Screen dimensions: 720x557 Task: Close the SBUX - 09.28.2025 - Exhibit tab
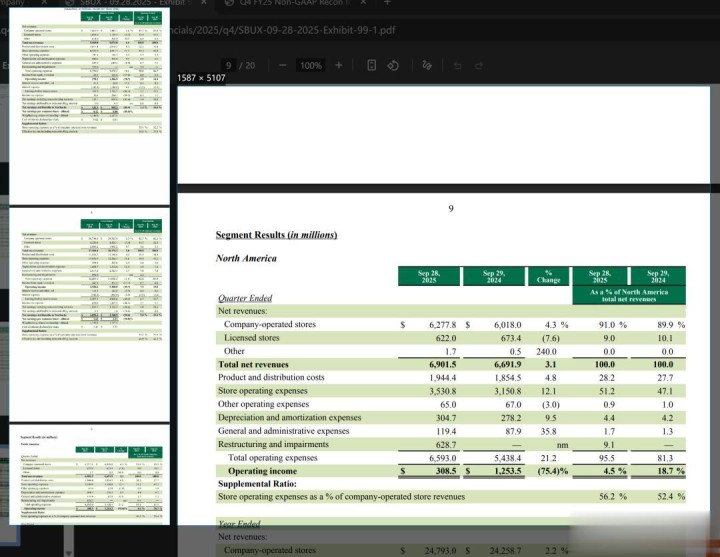click(205, 3)
